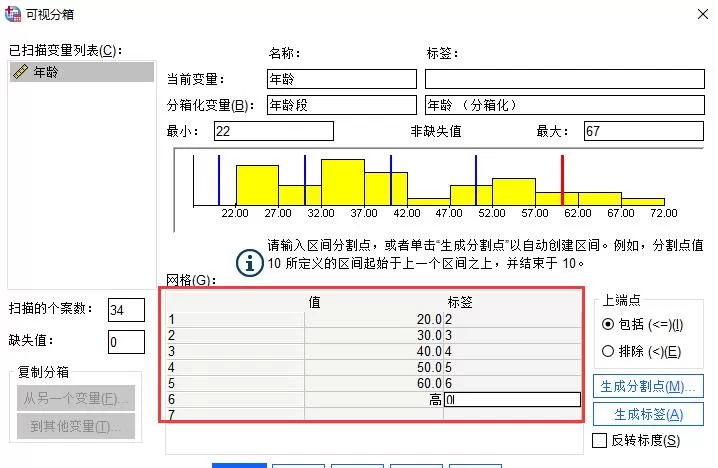Click the 可视分箱 app icon in title bar
This screenshot has width=718, height=468.
point(13,14)
